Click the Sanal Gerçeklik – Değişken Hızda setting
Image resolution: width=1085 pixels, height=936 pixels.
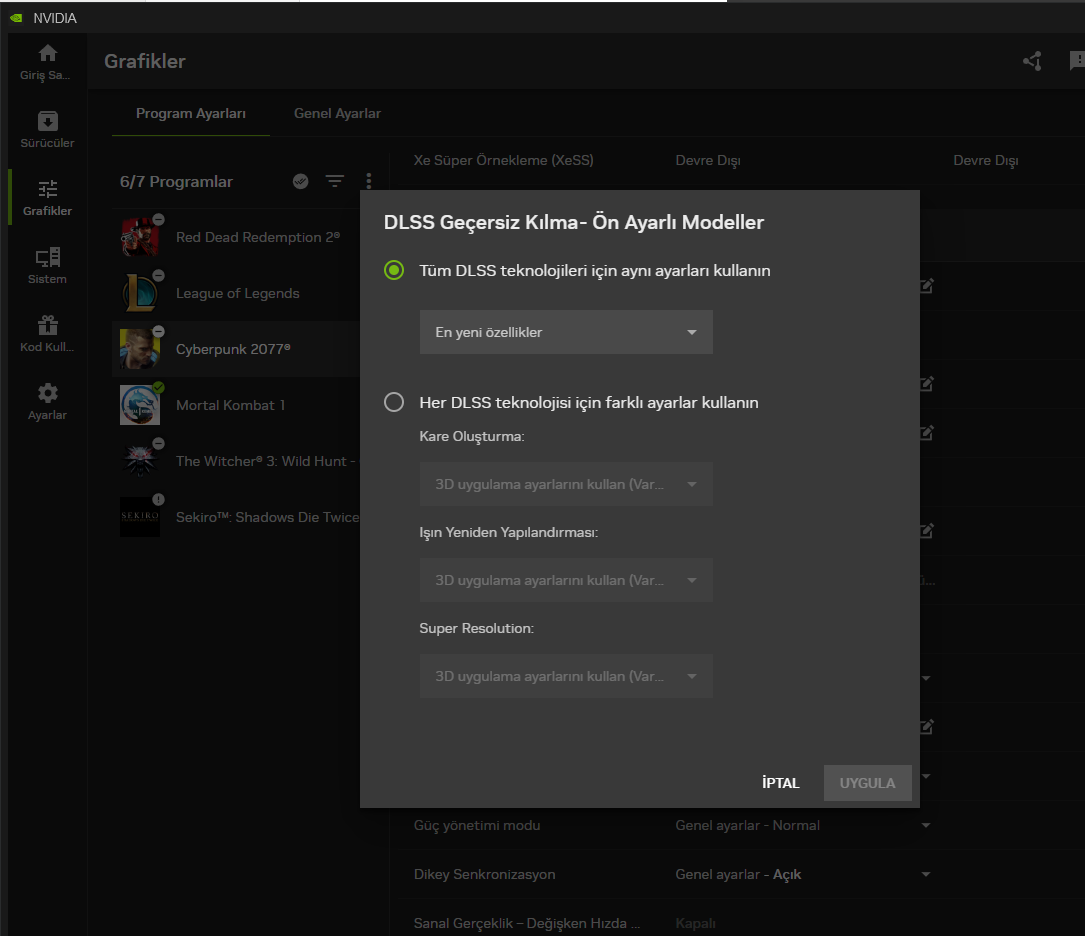tap(527, 923)
